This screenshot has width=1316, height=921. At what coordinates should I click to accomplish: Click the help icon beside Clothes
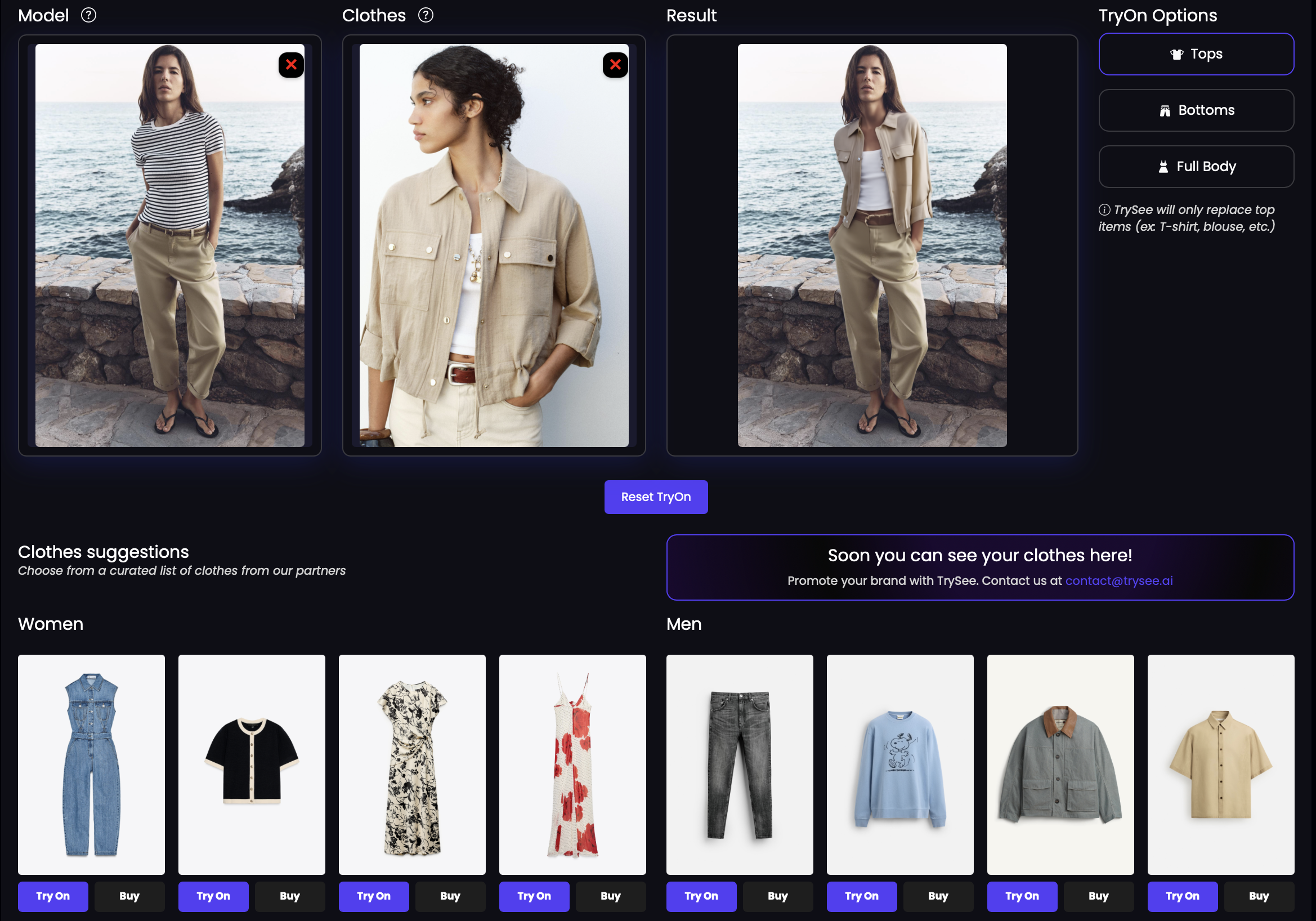(x=426, y=15)
